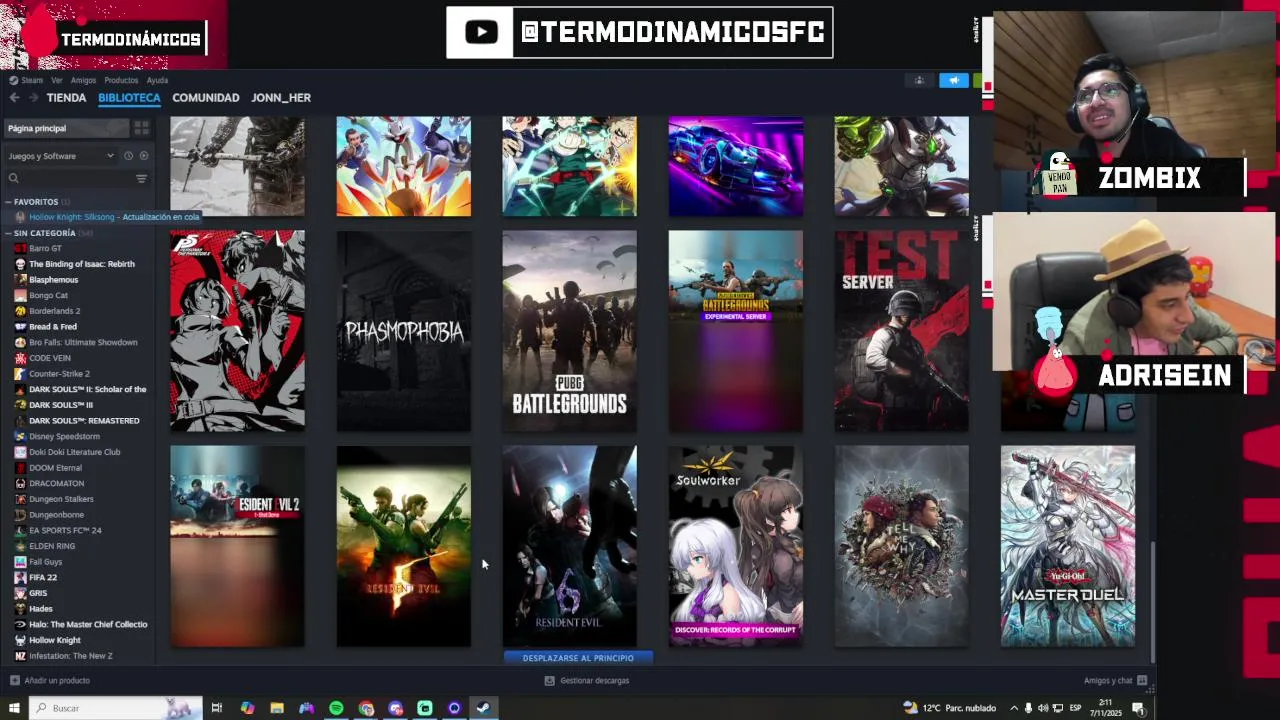Open the Amigos y chat icon
This screenshot has height=720, width=1280.
pyautogui.click(x=1142, y=680)
